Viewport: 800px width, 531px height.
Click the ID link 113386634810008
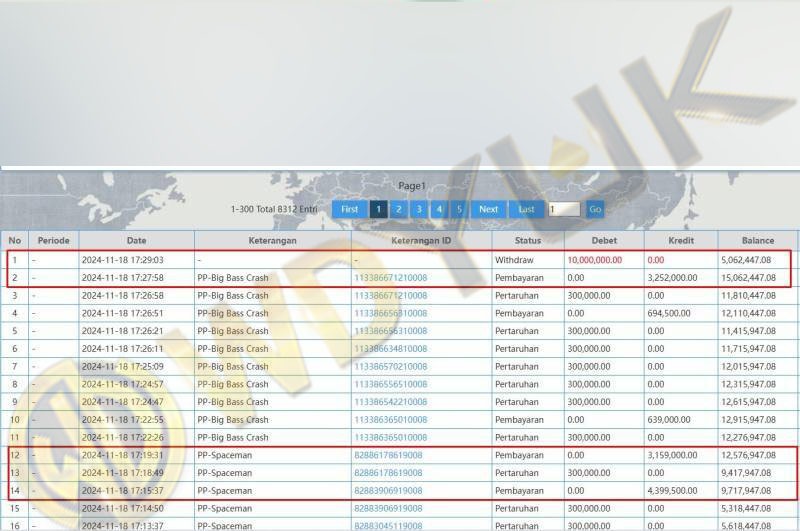pyautogui.click(x=390, y=349)
